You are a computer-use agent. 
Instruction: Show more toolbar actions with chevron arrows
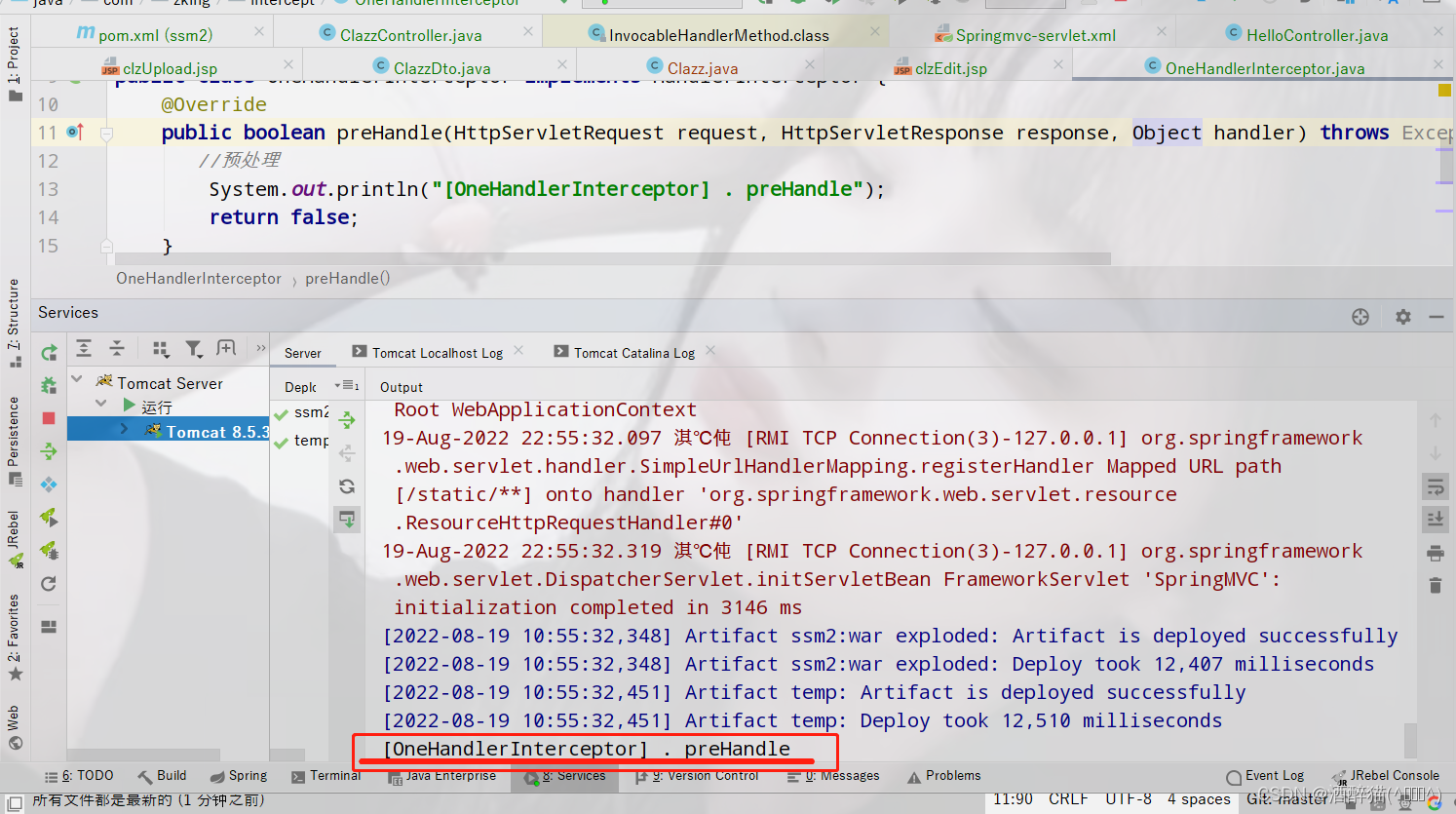pos(259,347)
